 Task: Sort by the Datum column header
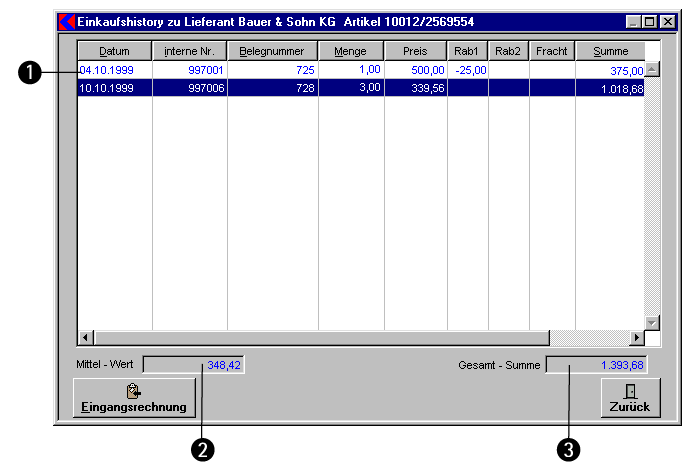pyautogui.click(x=115, y=51)
